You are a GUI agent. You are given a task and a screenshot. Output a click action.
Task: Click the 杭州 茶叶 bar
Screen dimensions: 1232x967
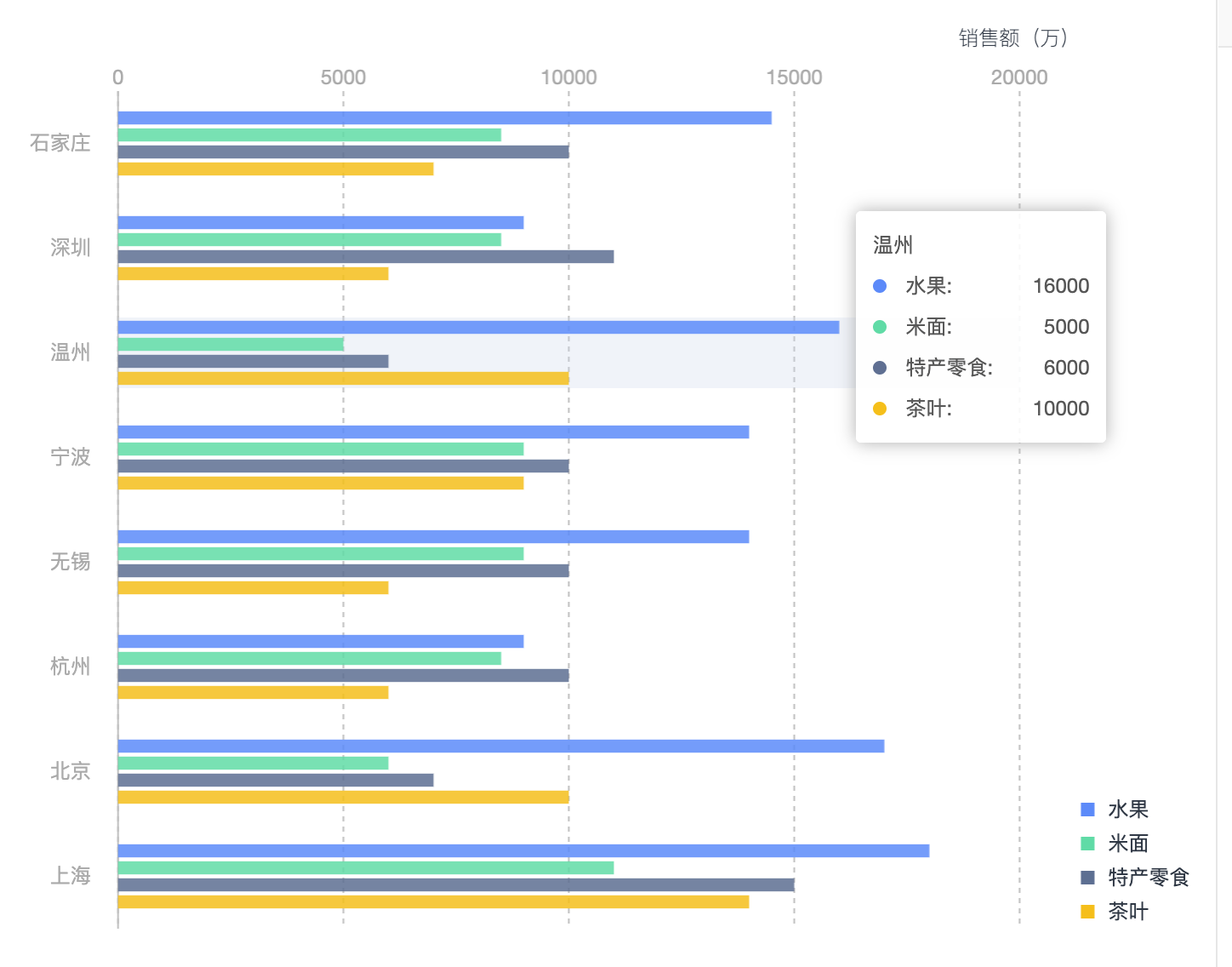point(251,694)
